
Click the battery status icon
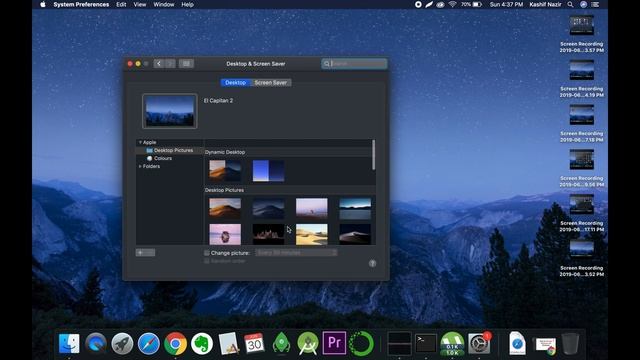coord(477,4)
